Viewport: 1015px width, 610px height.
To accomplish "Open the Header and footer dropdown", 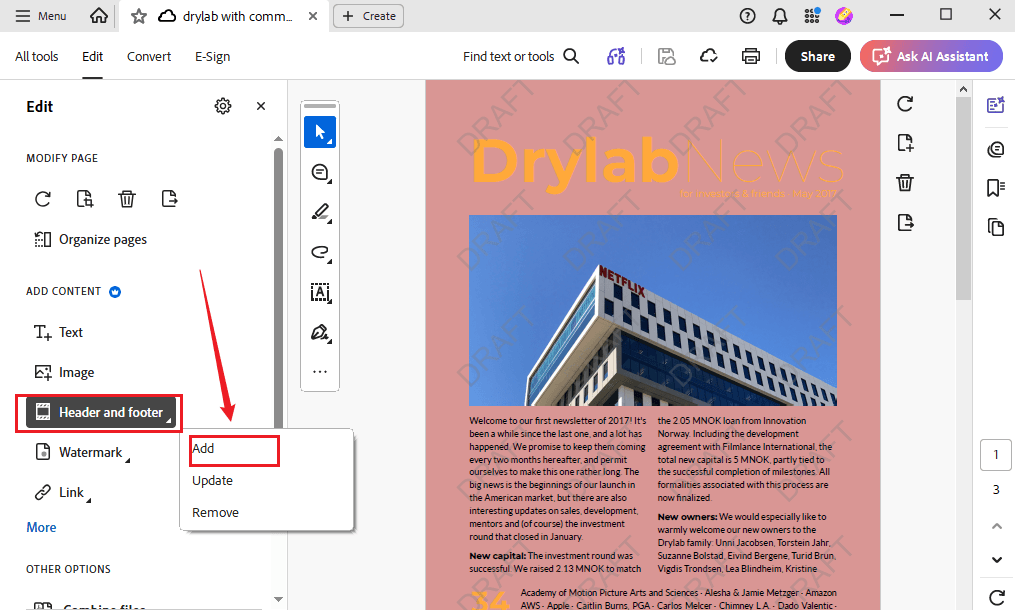I will point(100,412).
